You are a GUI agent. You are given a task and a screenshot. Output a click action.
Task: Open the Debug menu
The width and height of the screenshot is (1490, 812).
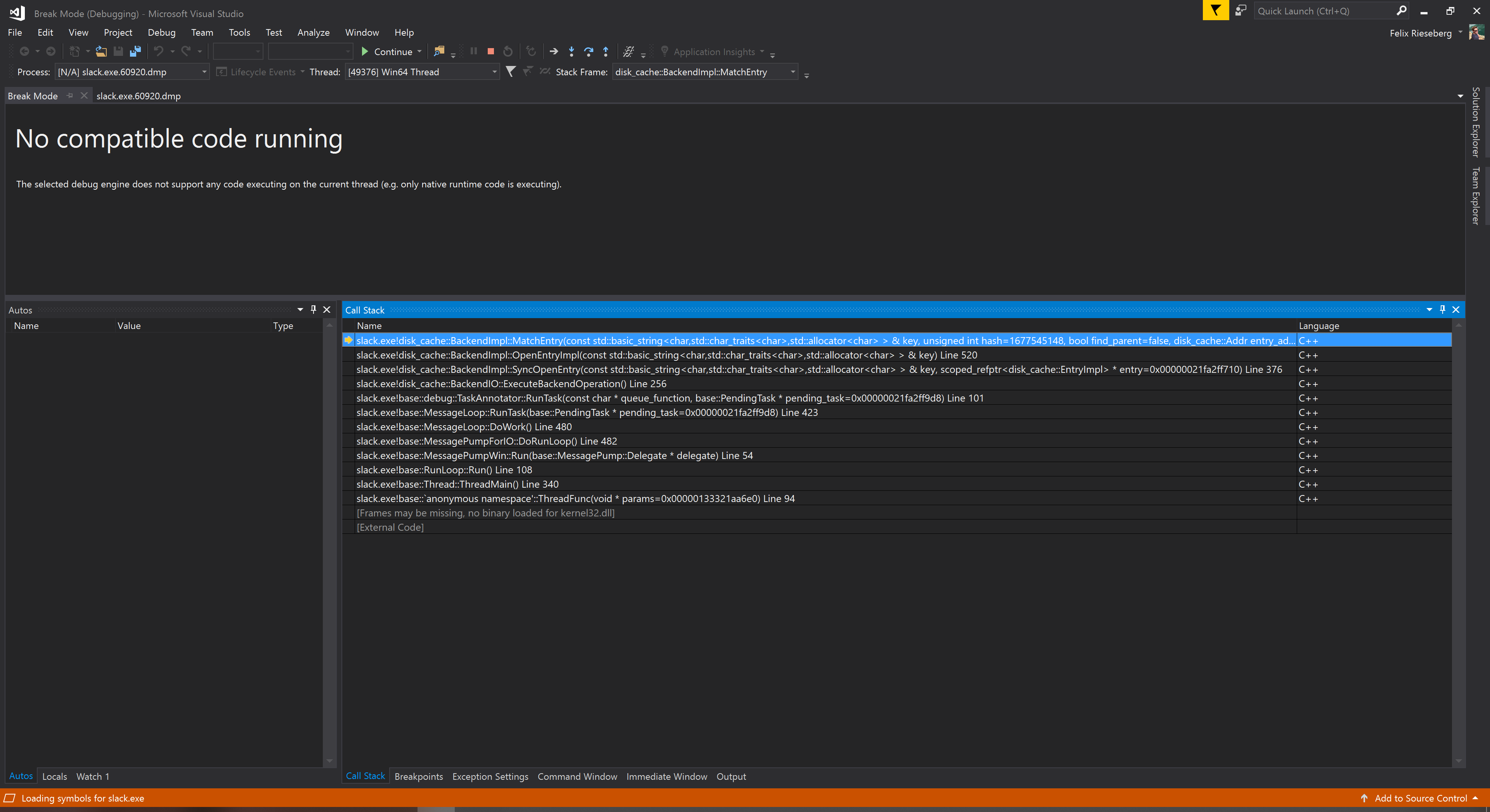click(161, 32)
